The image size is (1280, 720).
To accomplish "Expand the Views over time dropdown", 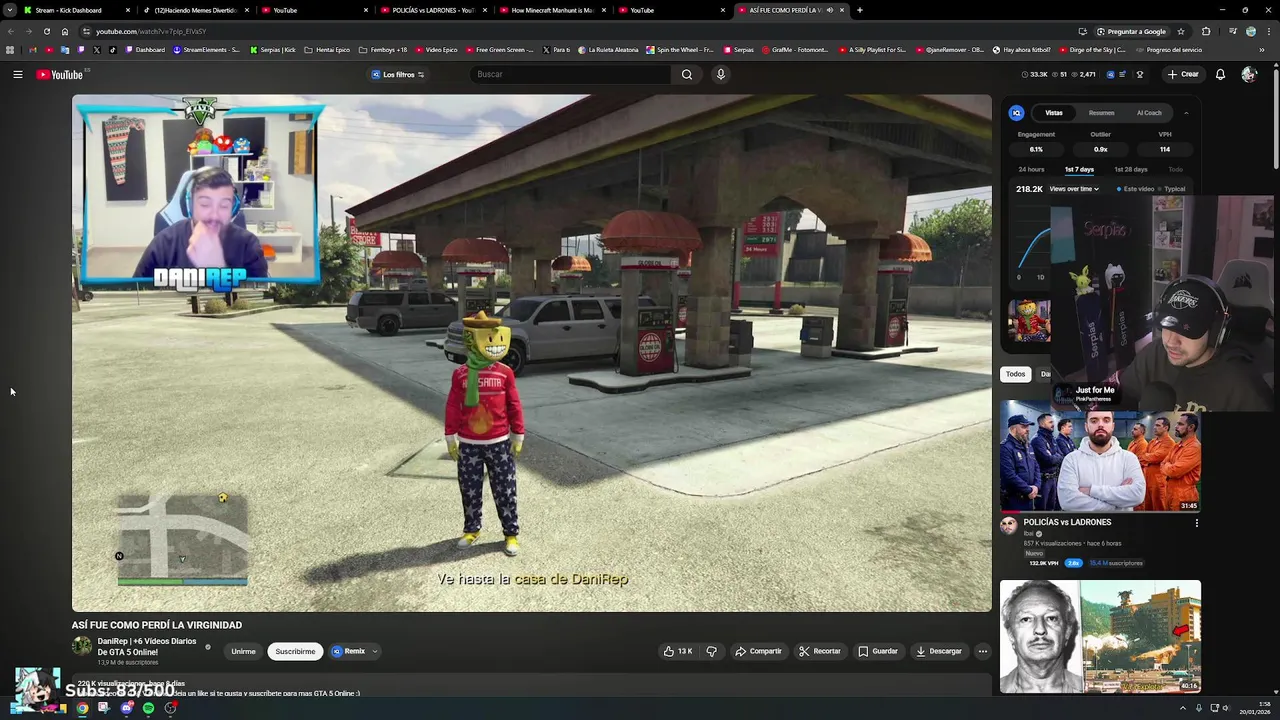I will (1074, 189).
